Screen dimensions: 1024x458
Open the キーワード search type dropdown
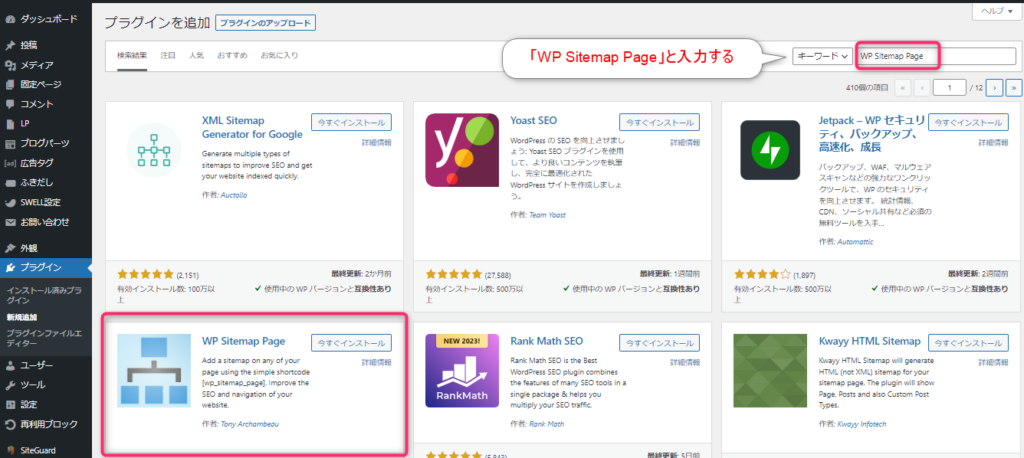(x=822, y=56)
